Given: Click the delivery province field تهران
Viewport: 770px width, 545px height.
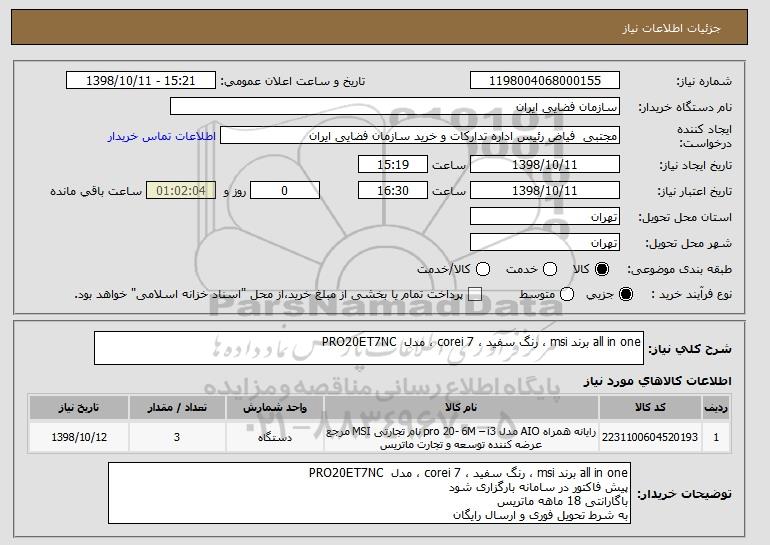Looking at the screenshot, I should pyautogui.click(x=545, y=217).
